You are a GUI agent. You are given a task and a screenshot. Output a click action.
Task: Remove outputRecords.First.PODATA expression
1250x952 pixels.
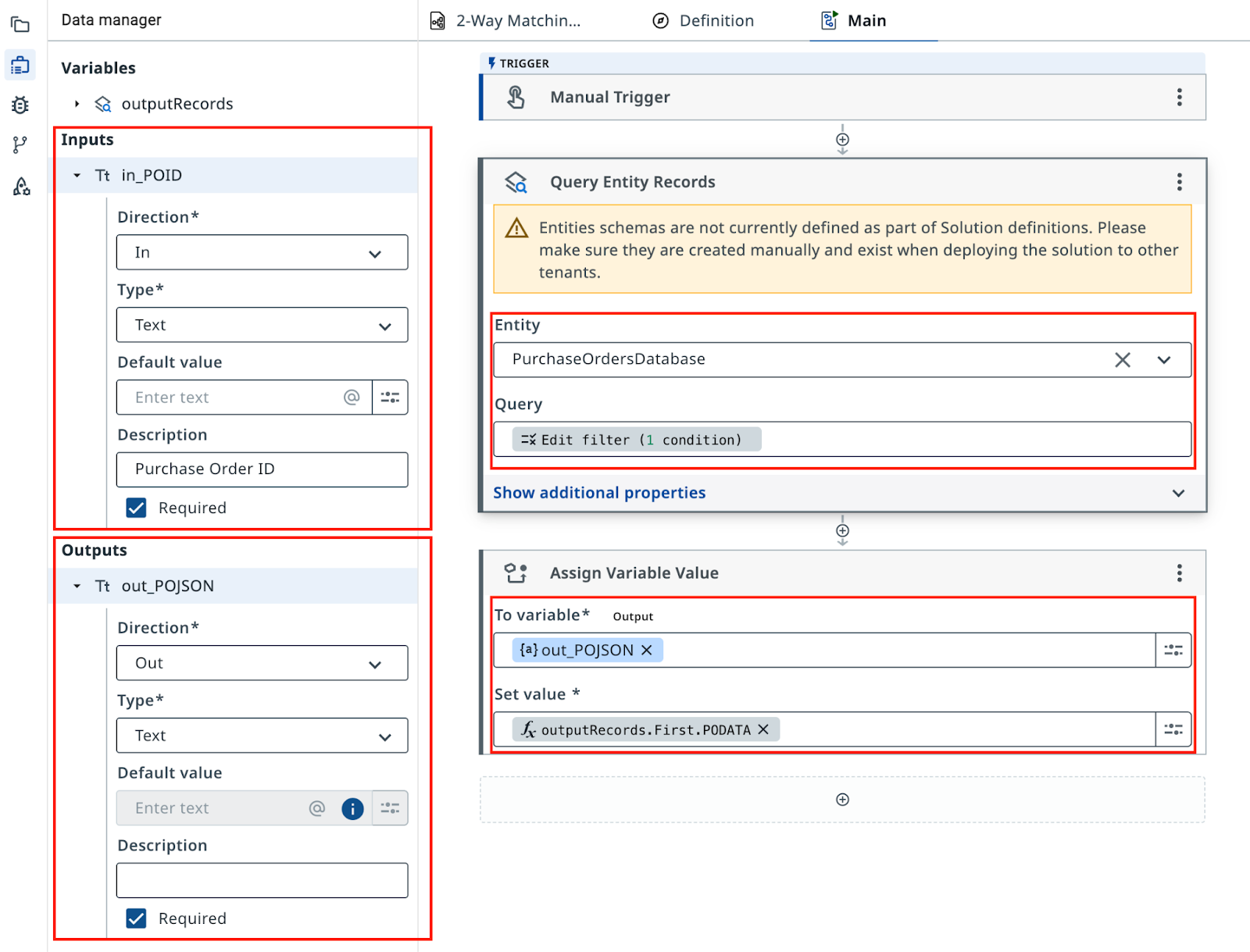(x=763, y=729)
